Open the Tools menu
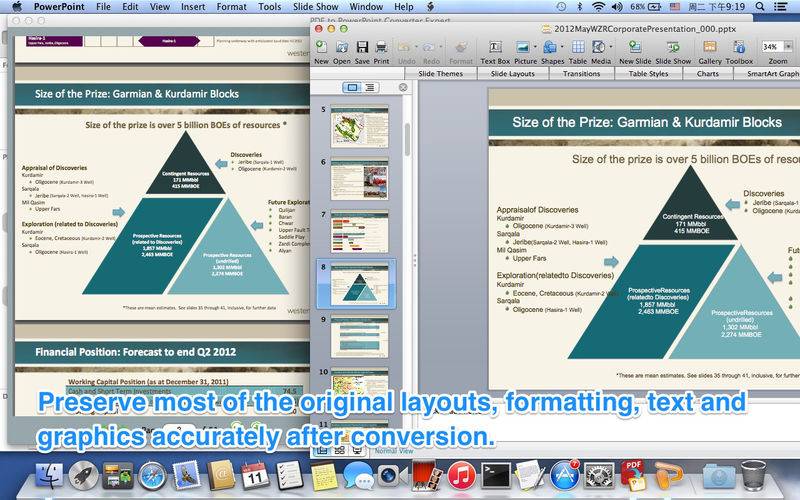 coord(269,7)
